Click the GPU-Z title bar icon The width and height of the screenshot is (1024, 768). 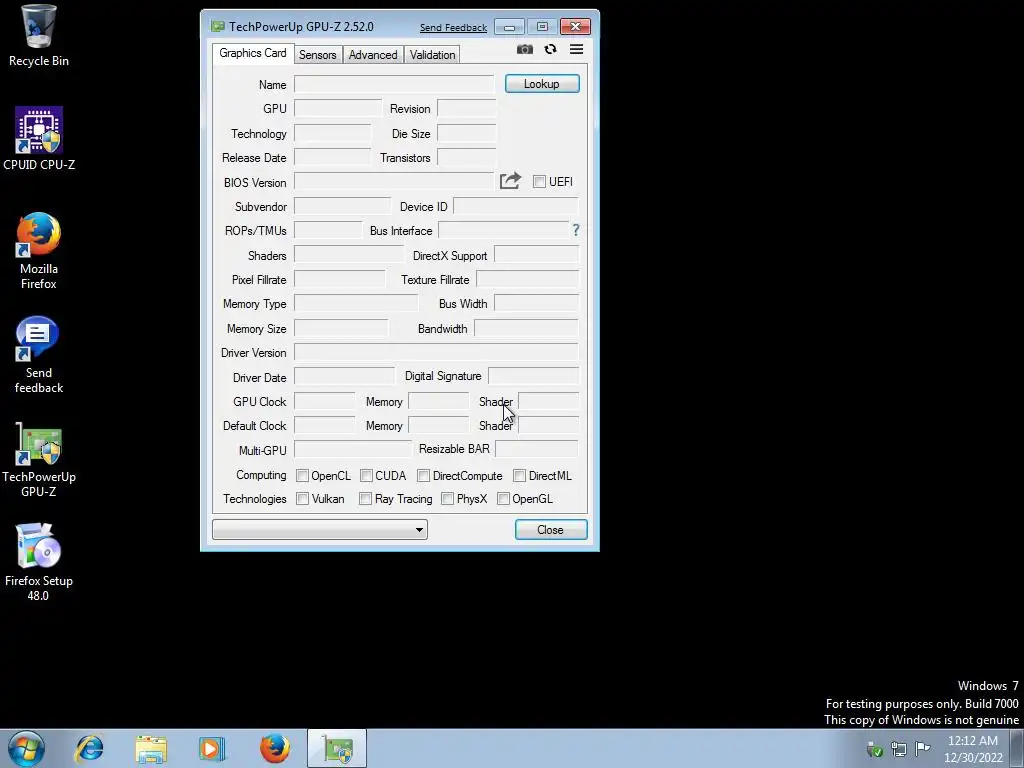(x=217, y=27)
